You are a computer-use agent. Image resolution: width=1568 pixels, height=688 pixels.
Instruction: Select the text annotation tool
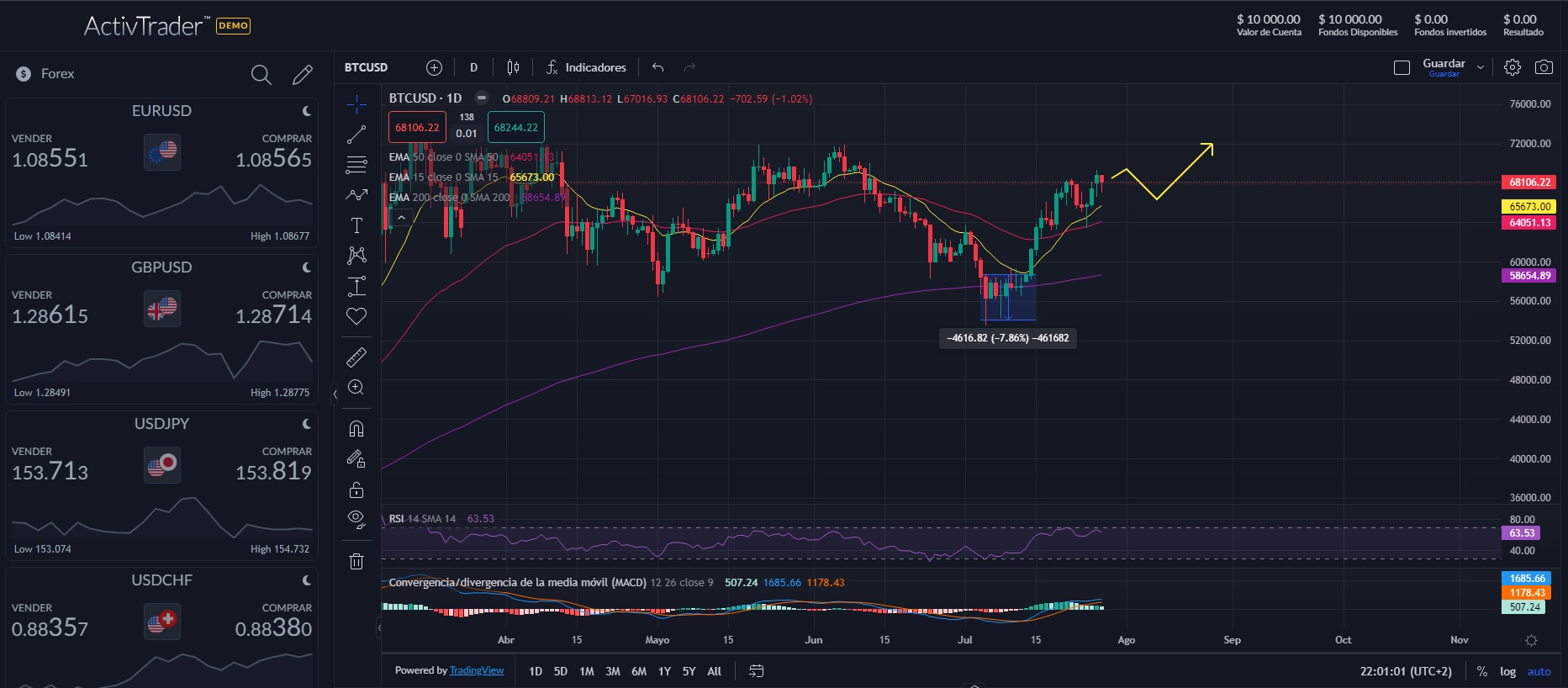coord(356,225)
